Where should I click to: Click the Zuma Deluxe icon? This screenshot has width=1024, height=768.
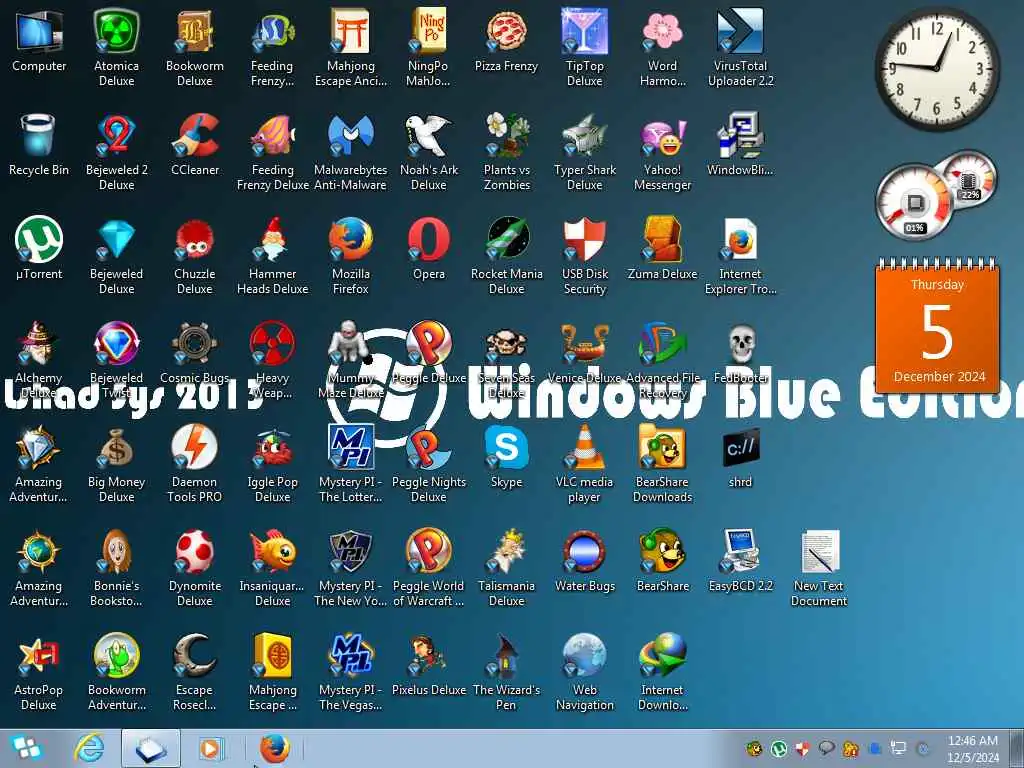tap(662, 239)
